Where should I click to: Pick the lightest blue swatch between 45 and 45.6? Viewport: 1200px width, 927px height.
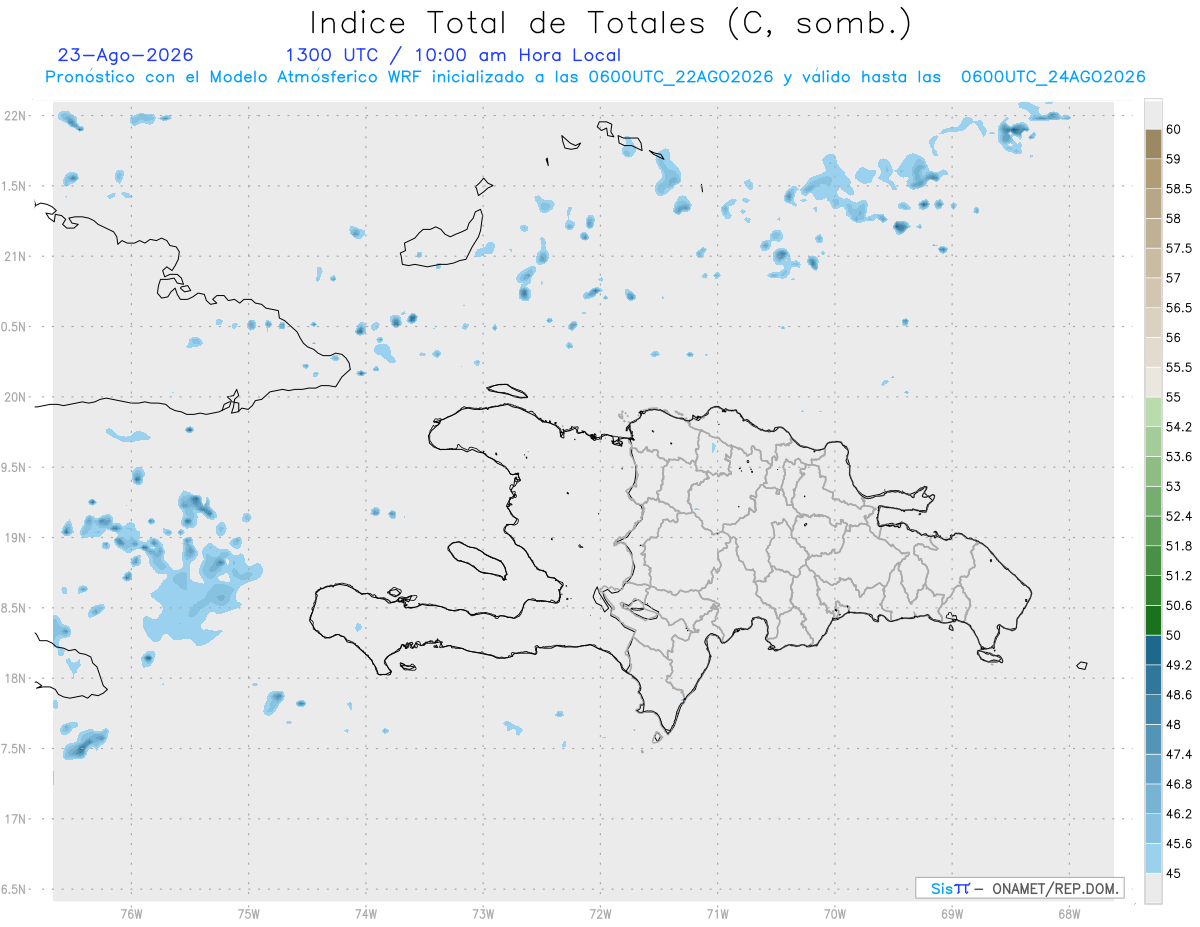coord(1153,858)
